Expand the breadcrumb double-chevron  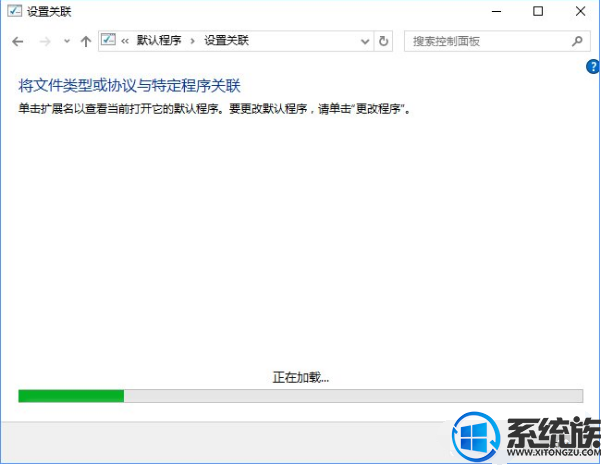pyautogui.click(x=125, y=41)
